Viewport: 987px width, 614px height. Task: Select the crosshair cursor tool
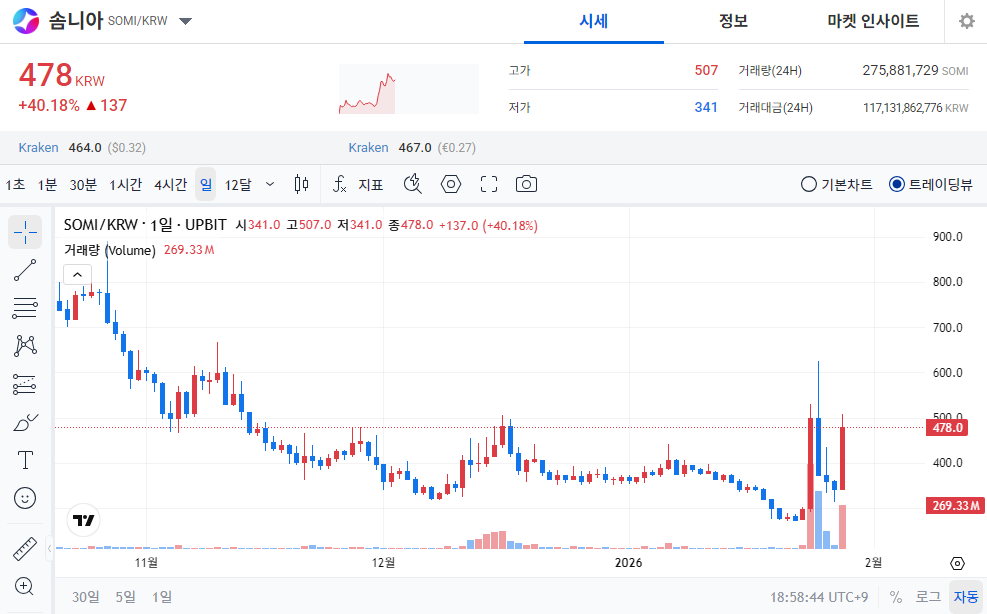(x=25, y=232)
